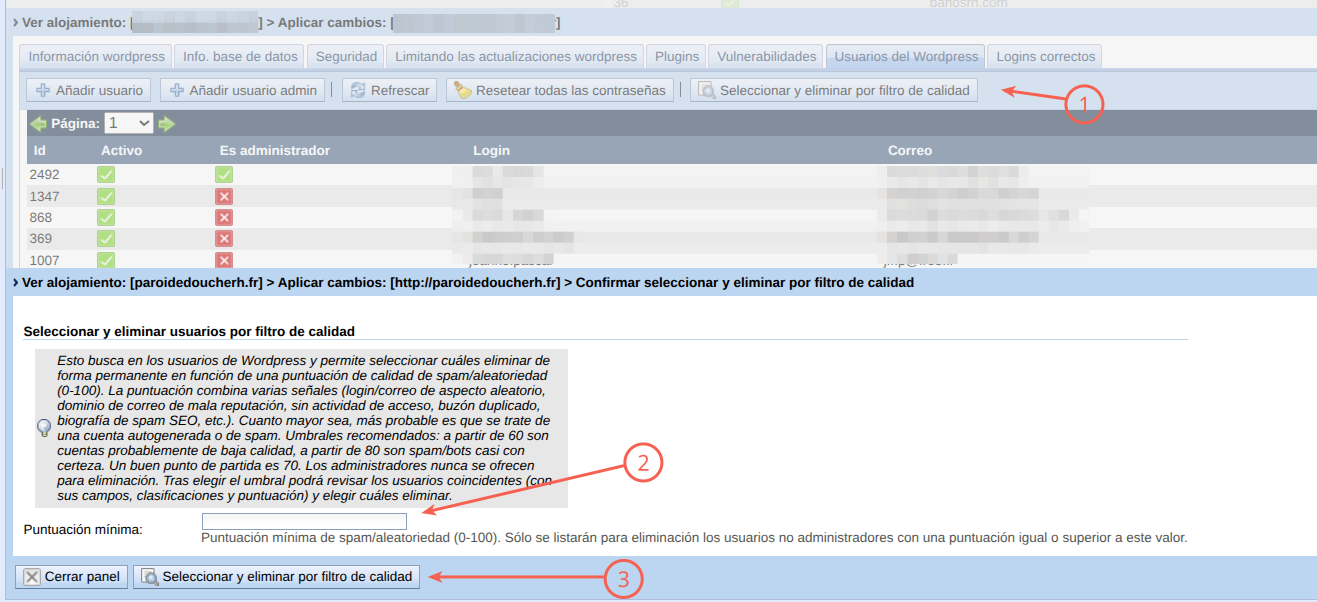Viewport: 1317px width, 602px height.
Task: Open the Vulnerabilidades tab
Action: click(x=767, y=56)
